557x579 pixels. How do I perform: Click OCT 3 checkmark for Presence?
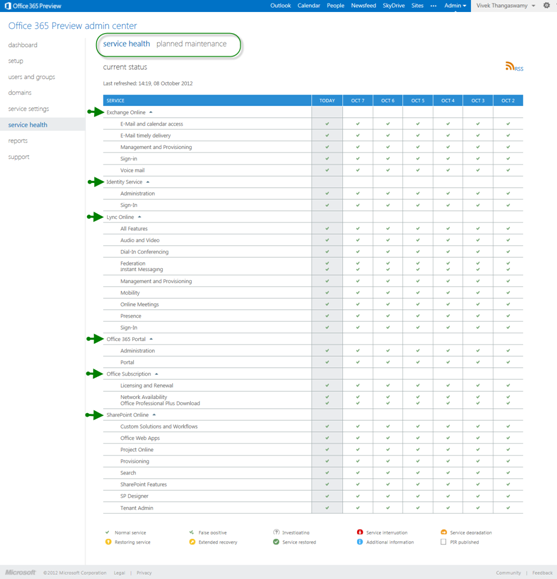click(x=478, y=316)
